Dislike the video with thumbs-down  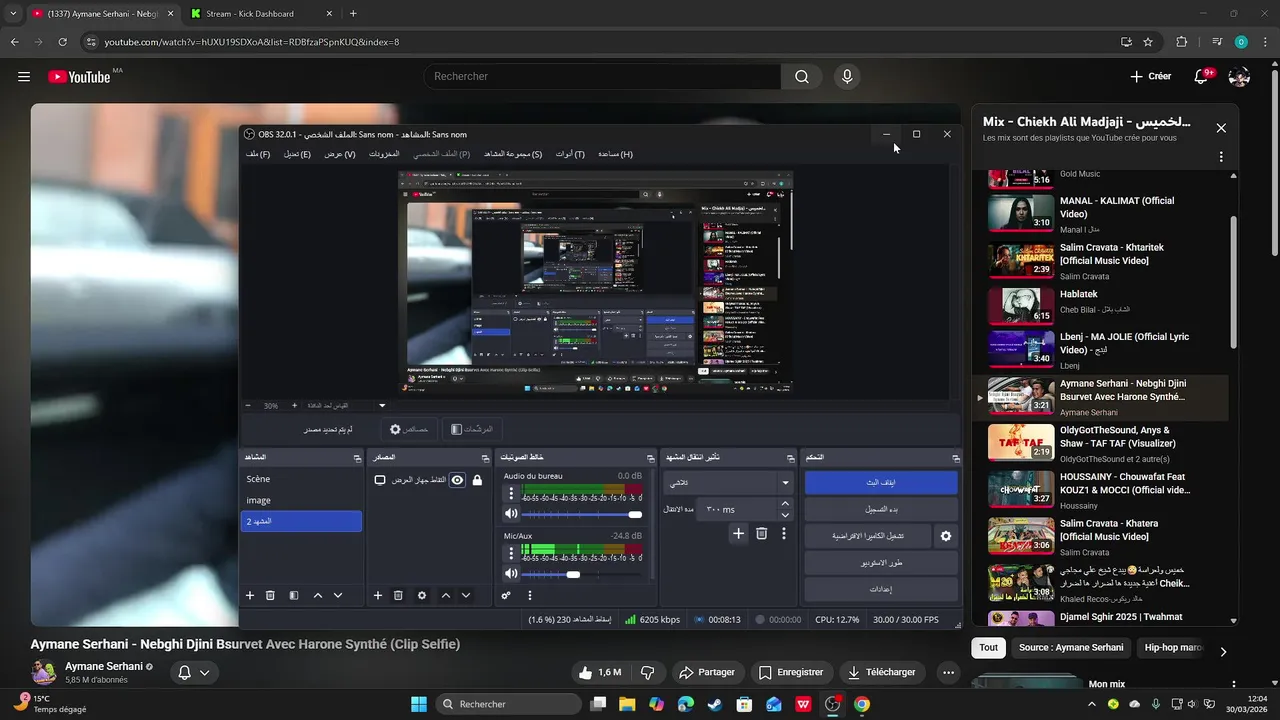(647, 672)
